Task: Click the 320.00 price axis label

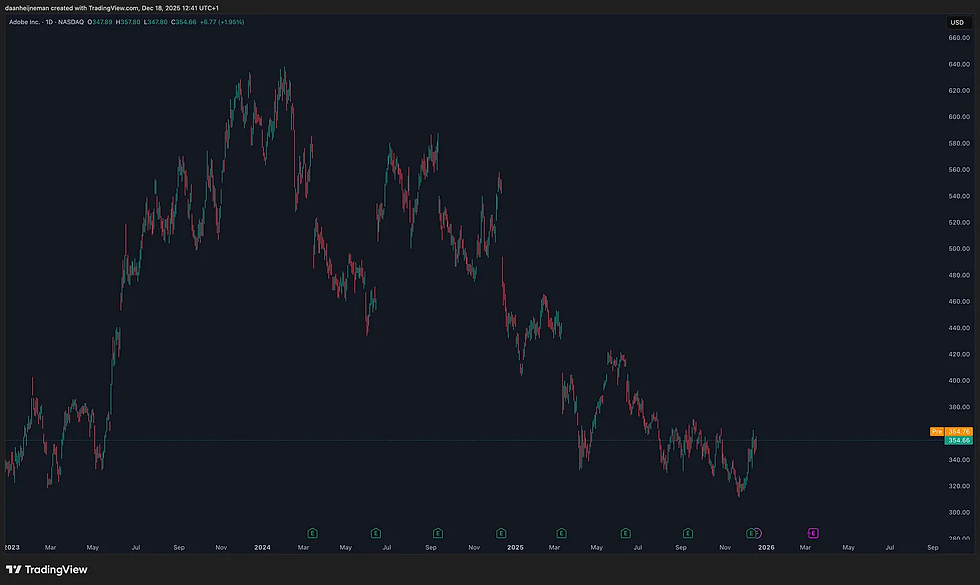Action: tap(959, 486)
